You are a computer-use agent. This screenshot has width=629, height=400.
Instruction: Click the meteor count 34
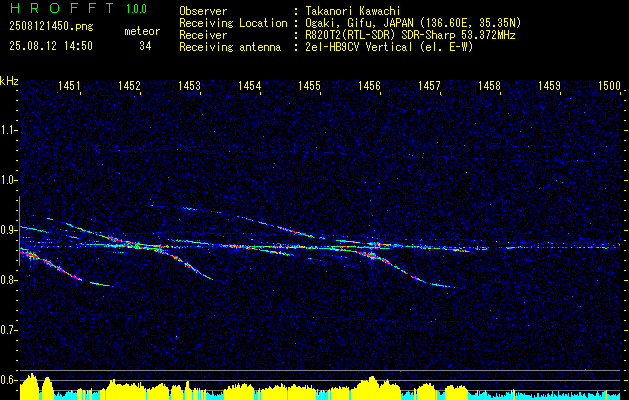[x=145, y=46]
